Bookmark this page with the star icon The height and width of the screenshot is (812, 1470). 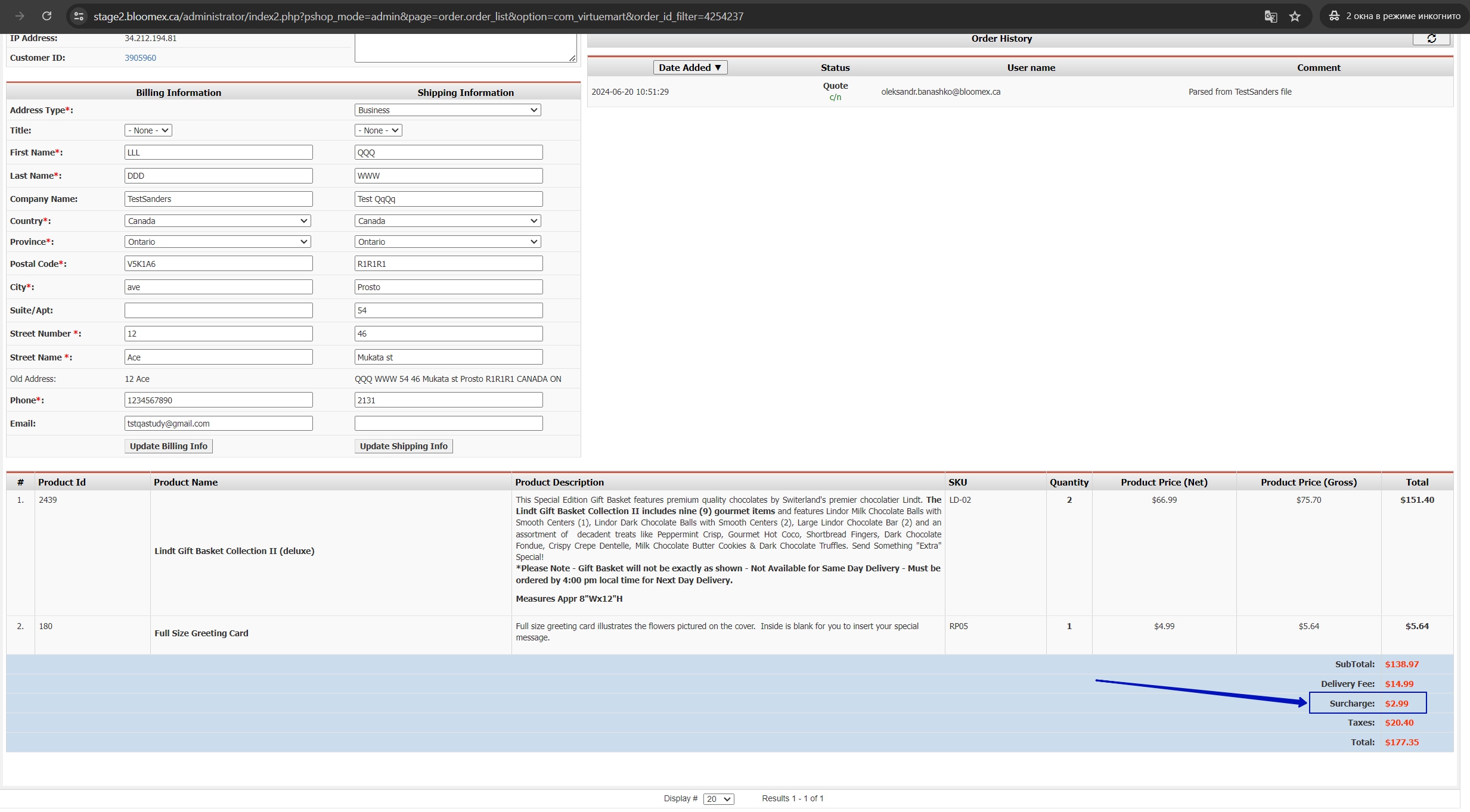[1295, 16]
